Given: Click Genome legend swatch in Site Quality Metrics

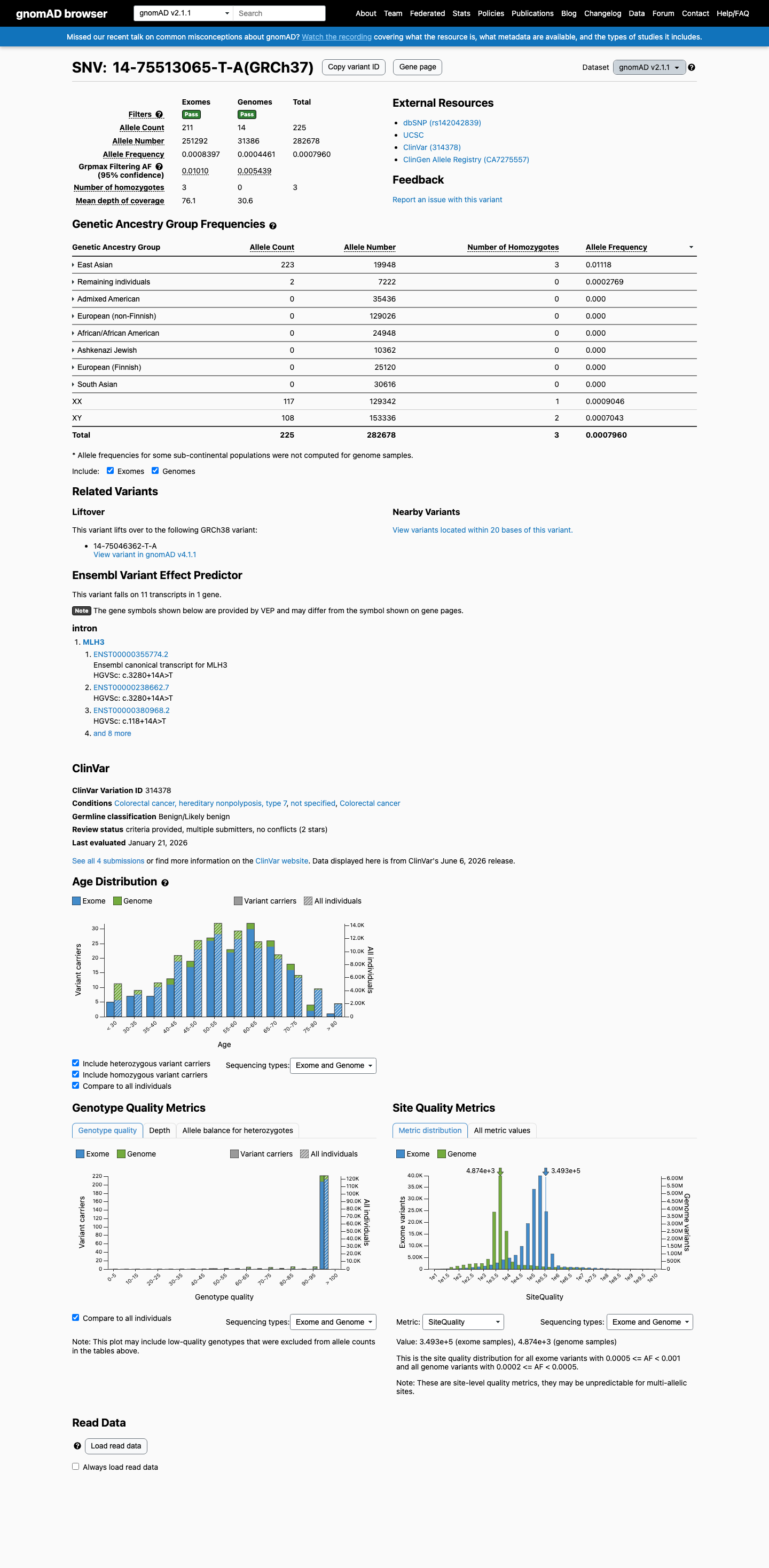Looking at the screenshot, I should [442, 1153].
